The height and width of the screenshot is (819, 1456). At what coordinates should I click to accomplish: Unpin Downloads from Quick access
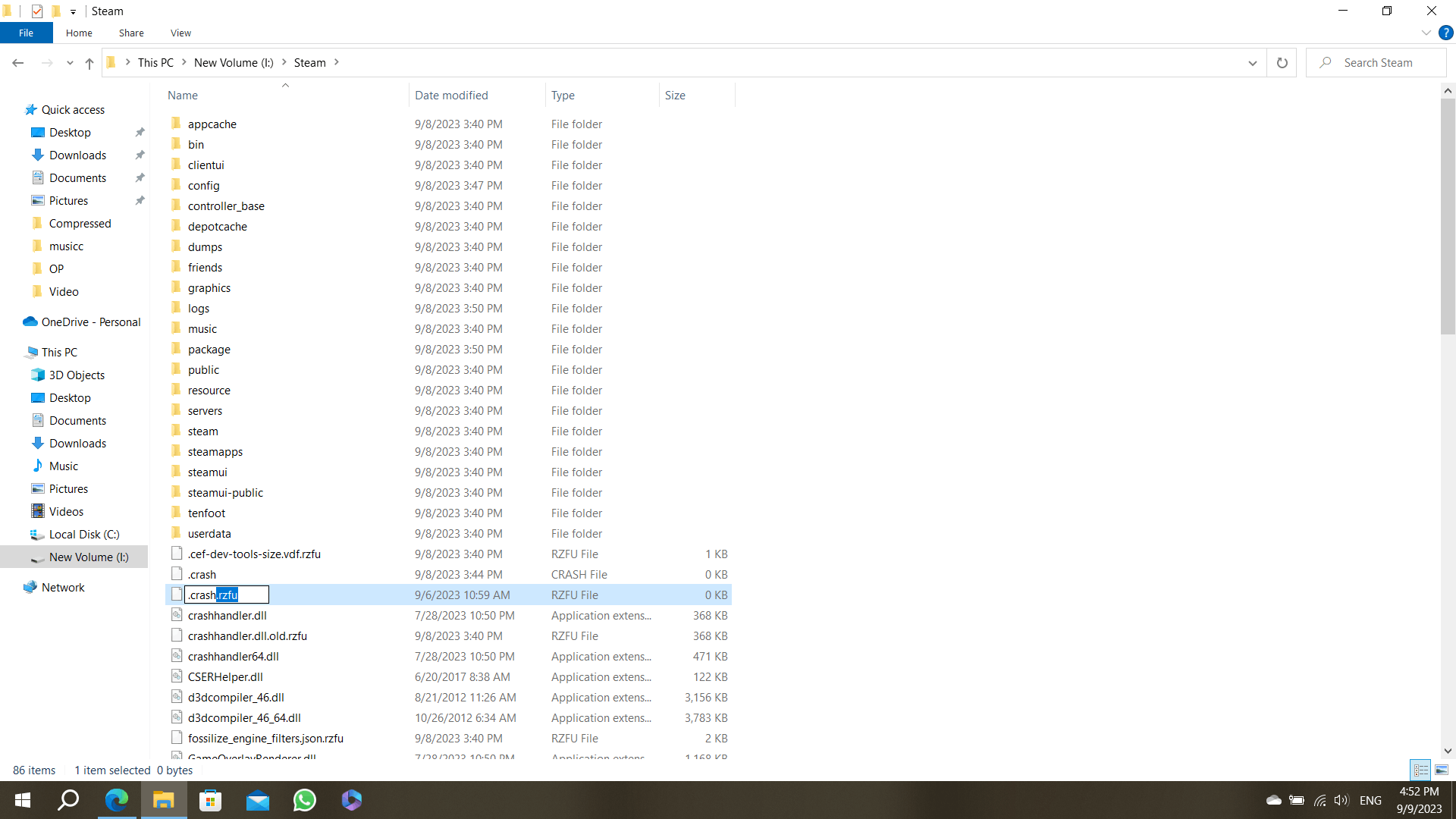coord(140,155)
